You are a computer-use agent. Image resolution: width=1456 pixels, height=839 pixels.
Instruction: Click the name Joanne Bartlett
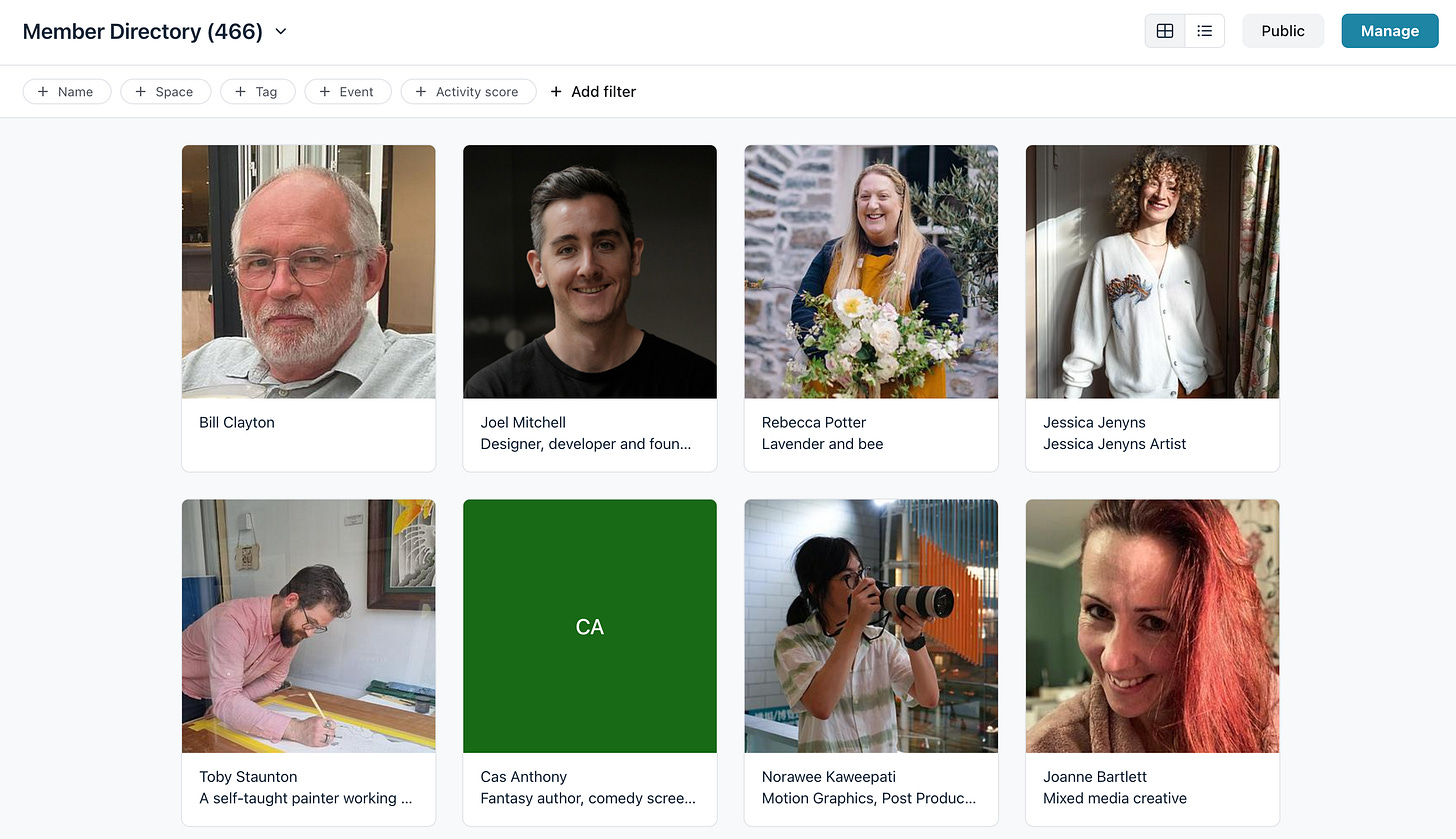tap(1095, 777)
